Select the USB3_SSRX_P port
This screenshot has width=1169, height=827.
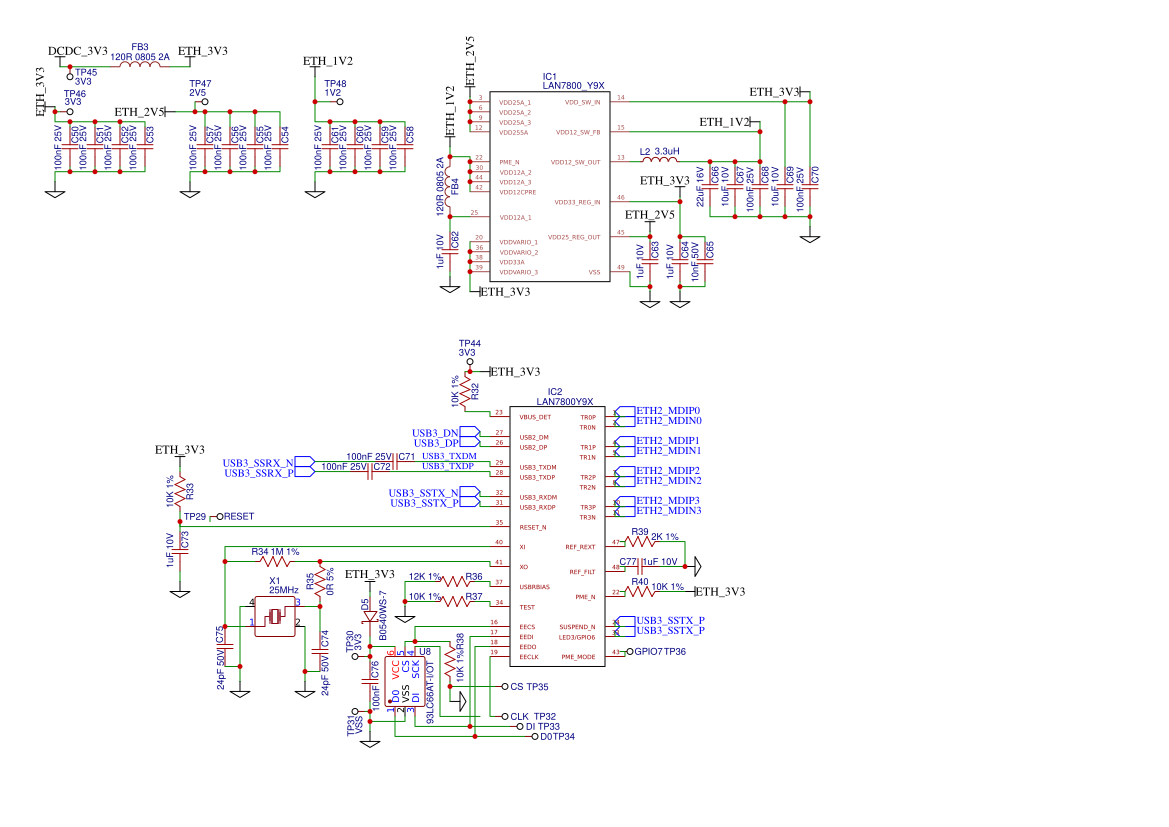coord(305,473)
